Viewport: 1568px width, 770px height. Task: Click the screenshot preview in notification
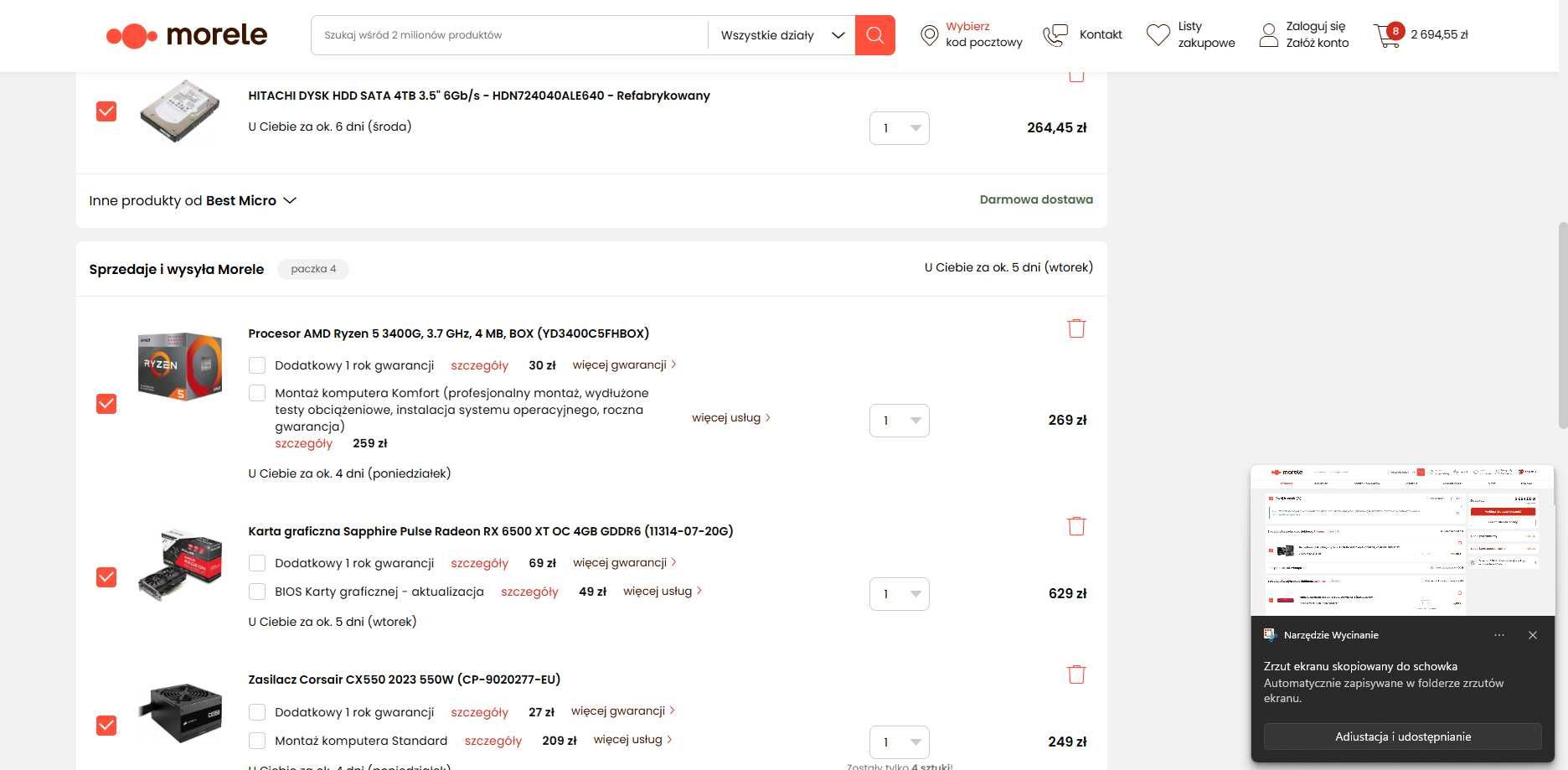pos(1402,541)
